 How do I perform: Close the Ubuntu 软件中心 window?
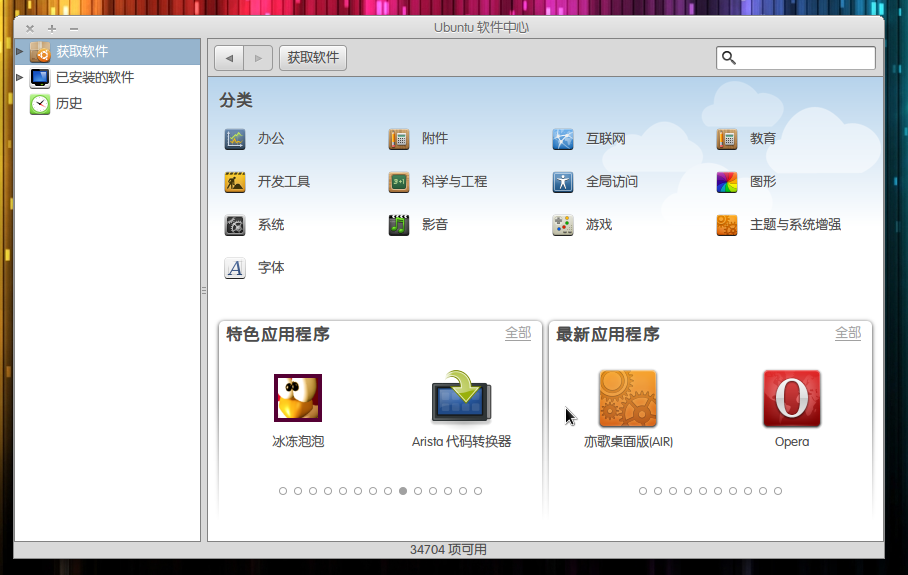point(30,28)
